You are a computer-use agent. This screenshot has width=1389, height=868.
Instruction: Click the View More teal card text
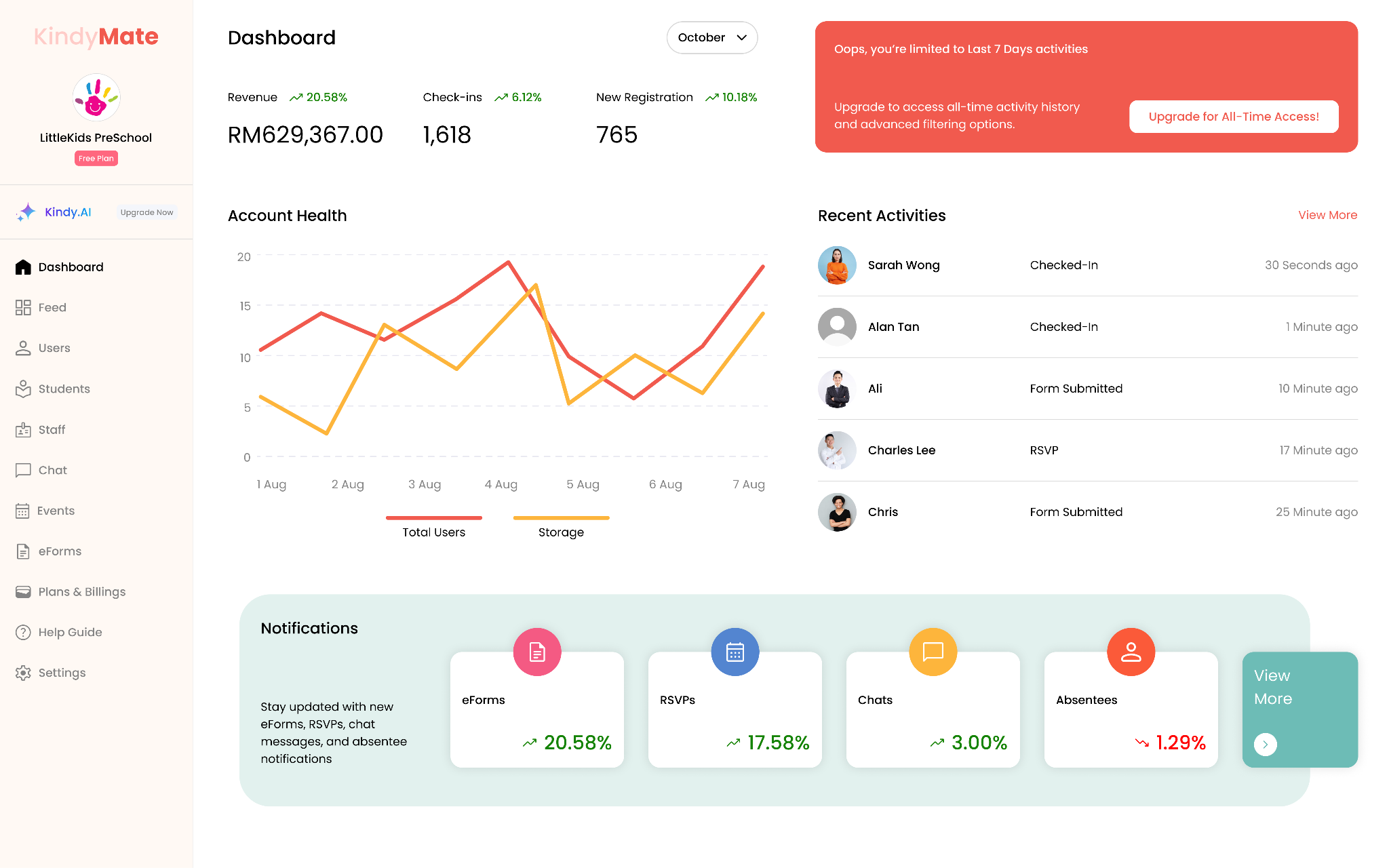(1273, 687)
